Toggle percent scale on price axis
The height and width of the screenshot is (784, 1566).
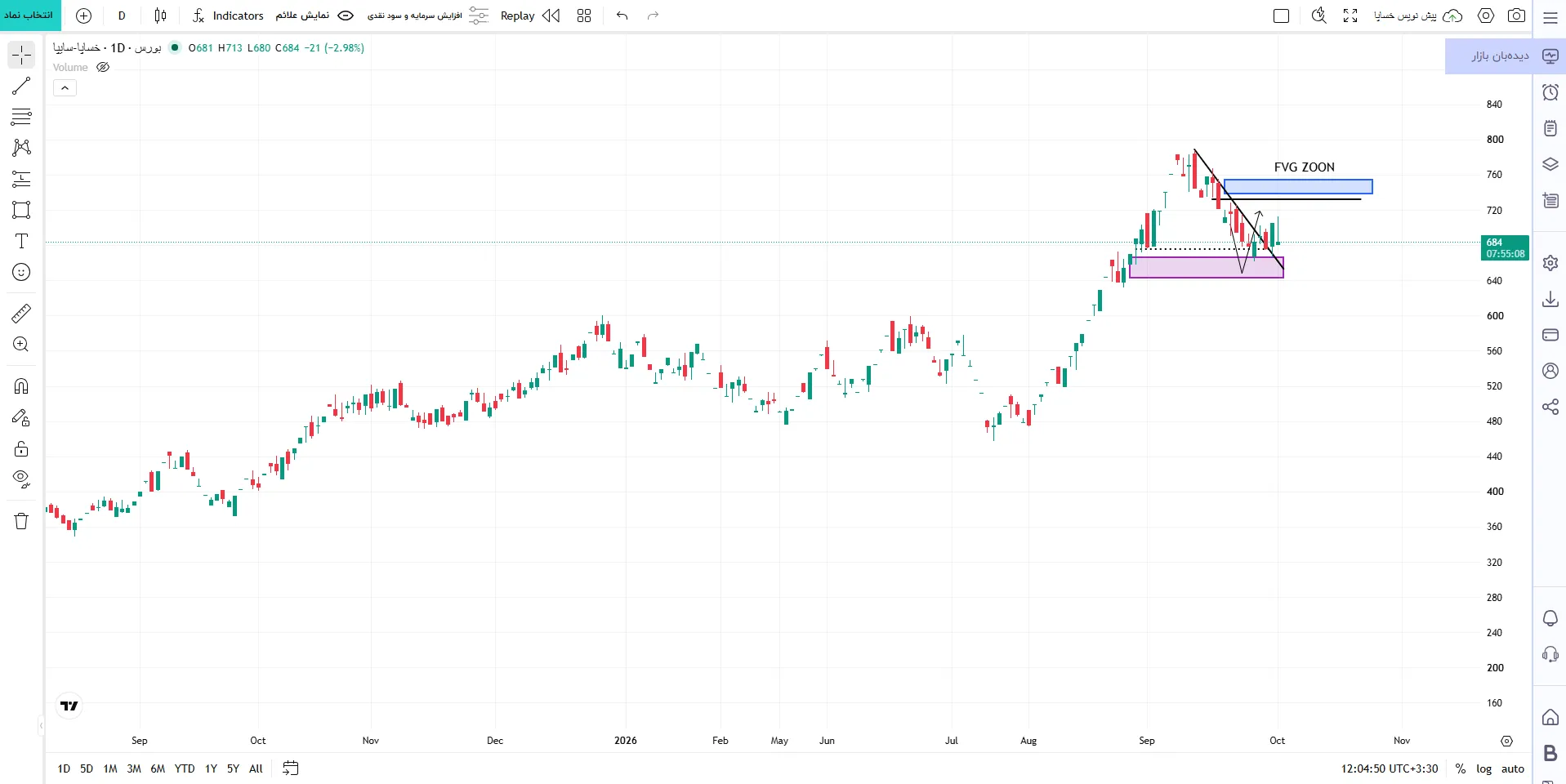coord(1460,768)
